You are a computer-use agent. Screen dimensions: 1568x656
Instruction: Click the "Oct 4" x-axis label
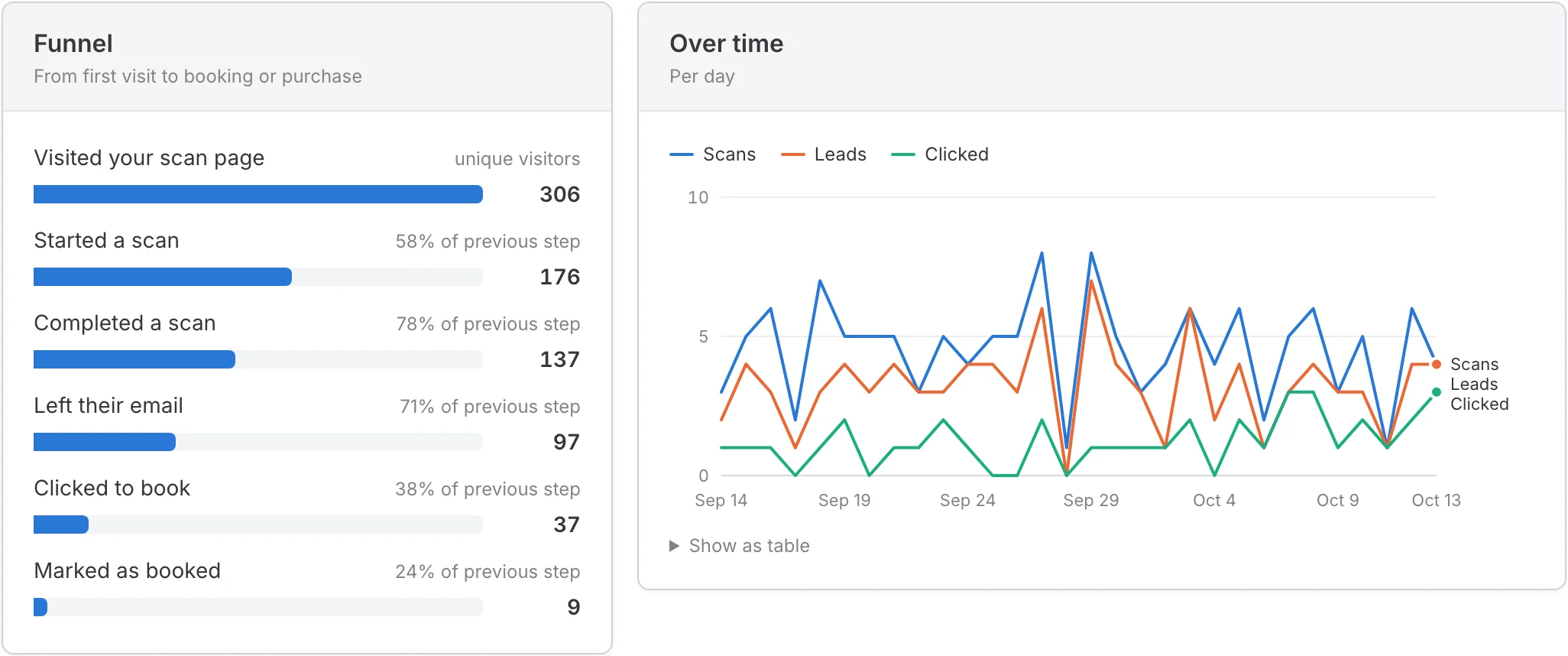pyautogui.click(x=1214, y=501)
